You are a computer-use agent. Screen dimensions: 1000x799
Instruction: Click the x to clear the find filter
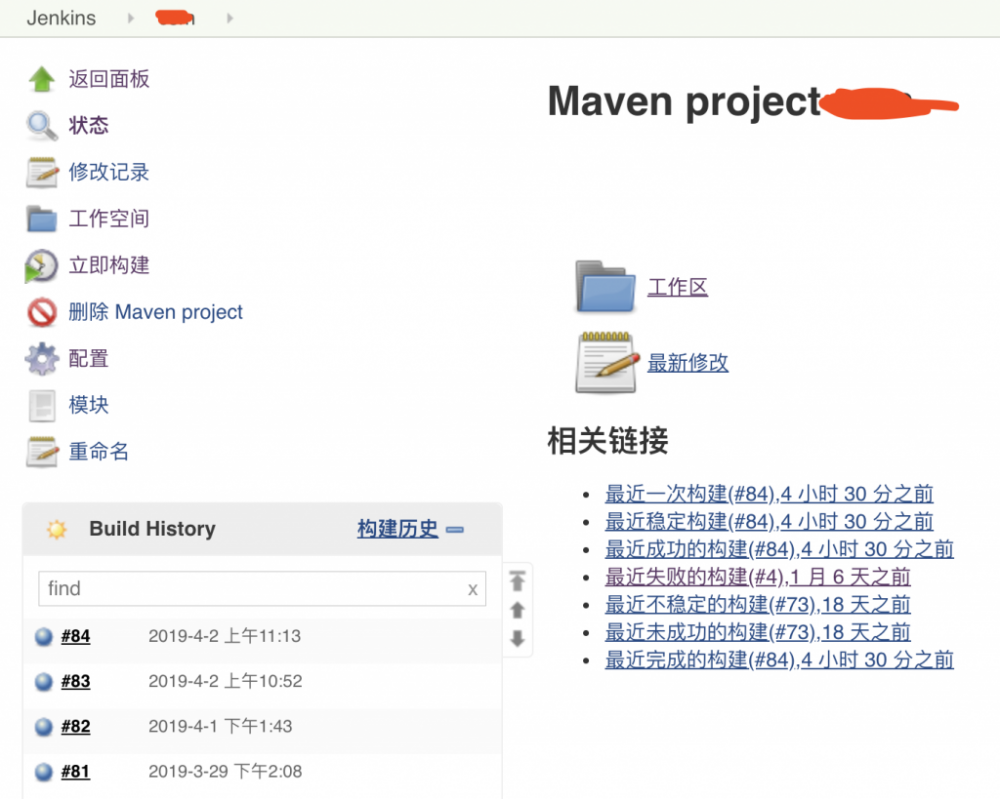tap(472, 589)
